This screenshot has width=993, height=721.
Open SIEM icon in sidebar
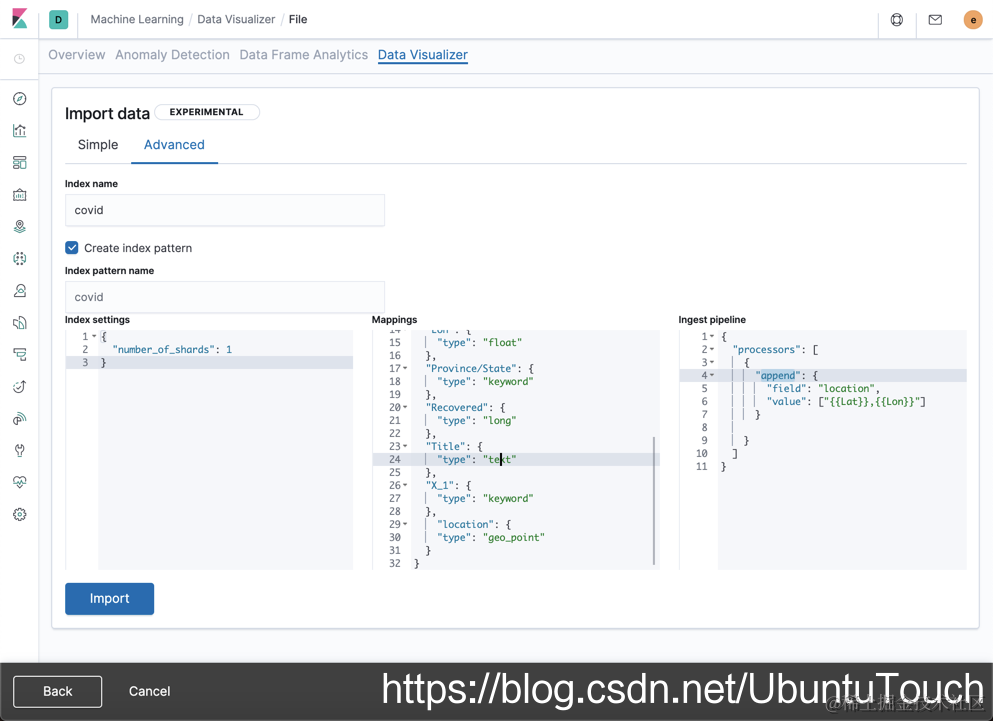[x=20, y=419]
